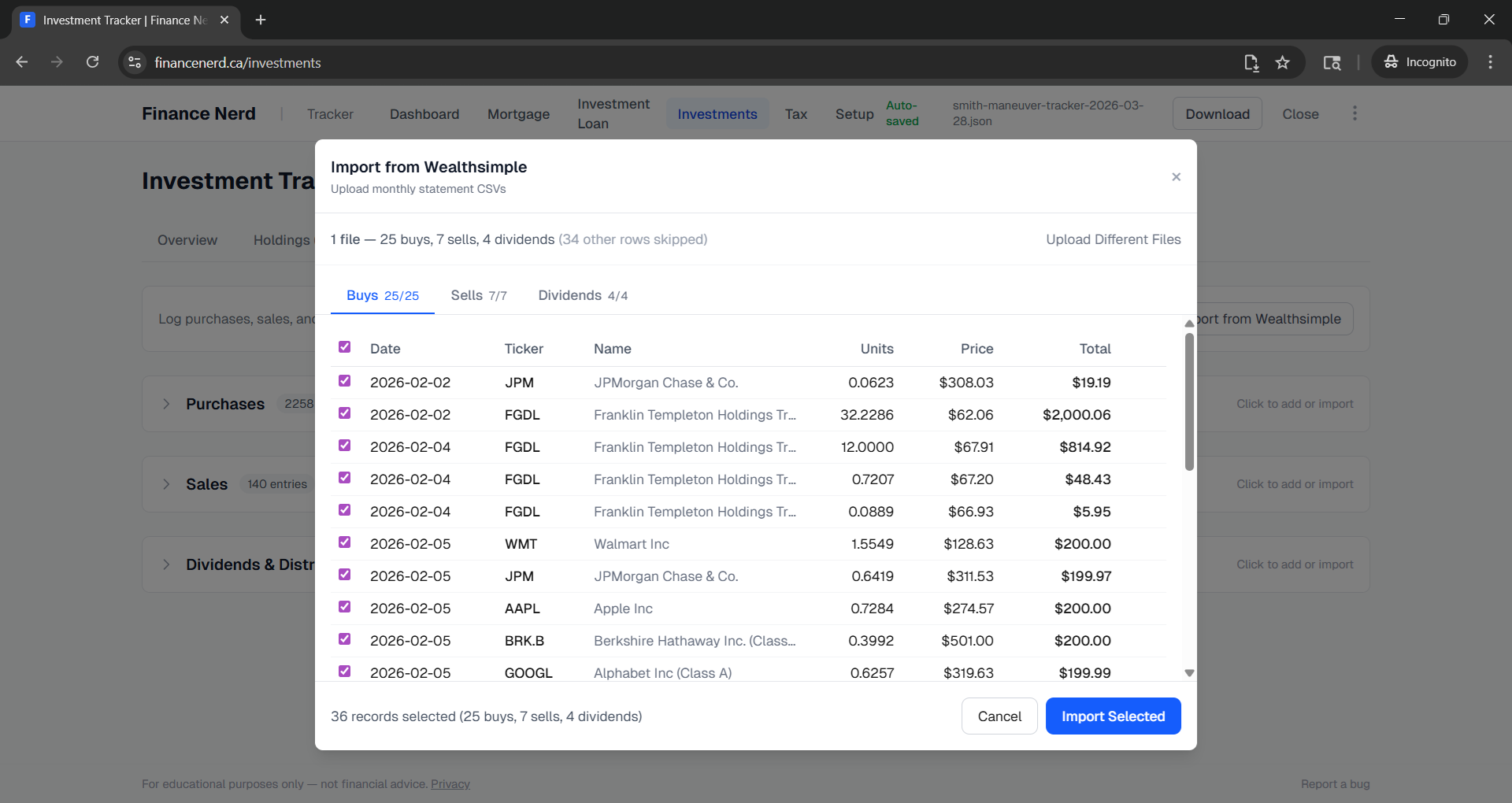
Task: Expand the Dividends & Distributions section
Action: coord(166,564)
